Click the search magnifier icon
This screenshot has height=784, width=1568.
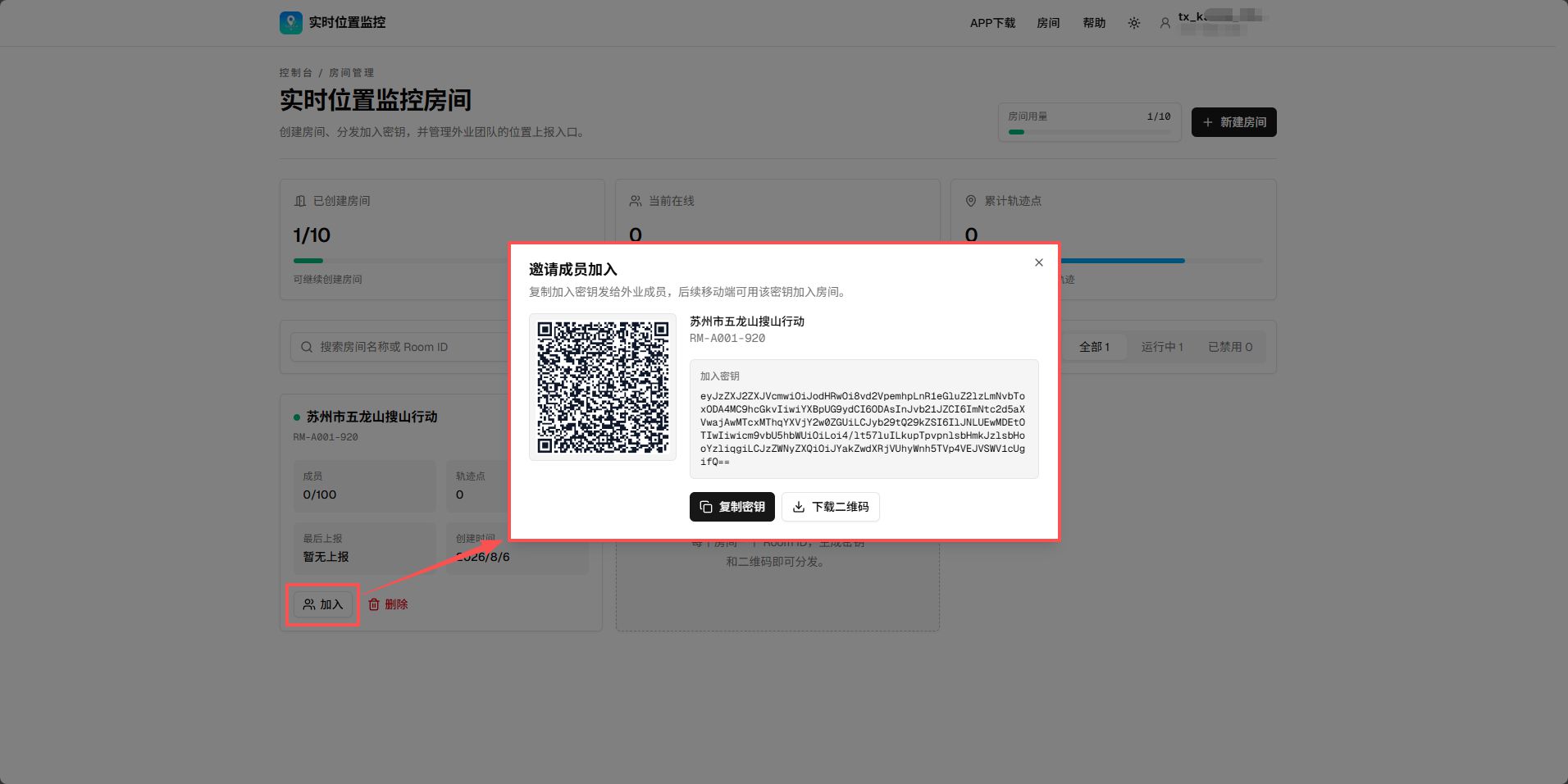point(307,347)
